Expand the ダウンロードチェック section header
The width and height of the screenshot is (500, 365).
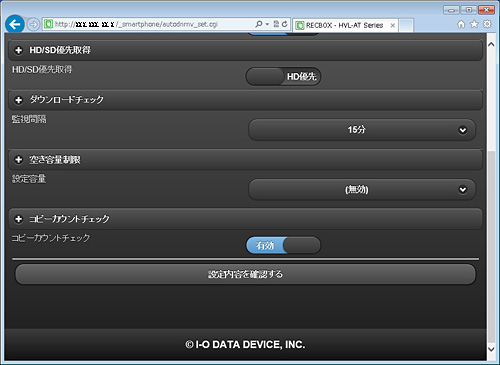(245, 100)
